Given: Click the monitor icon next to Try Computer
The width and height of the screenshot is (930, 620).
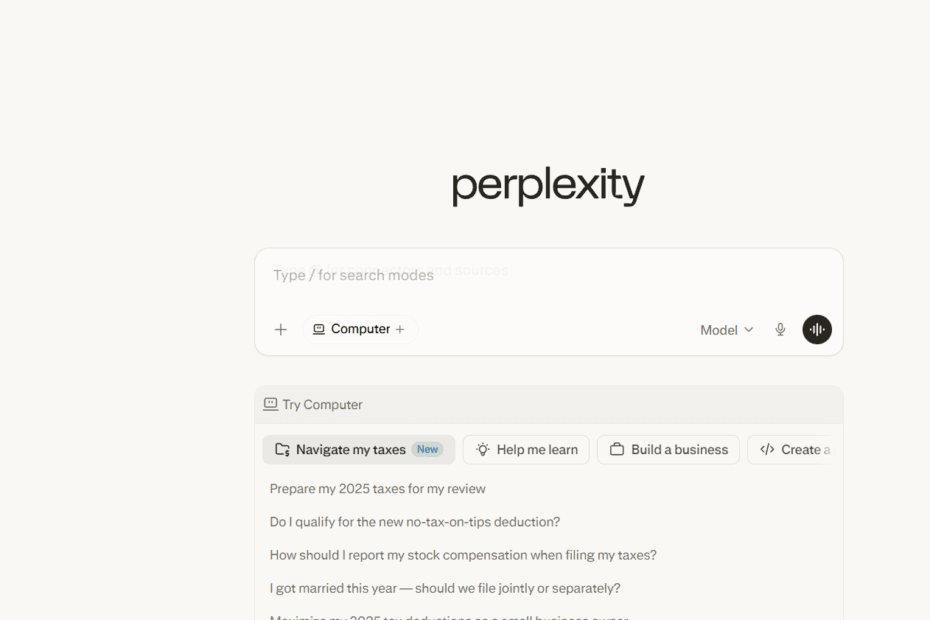Looking at the screenshot, I should click(x=270, y=403).
